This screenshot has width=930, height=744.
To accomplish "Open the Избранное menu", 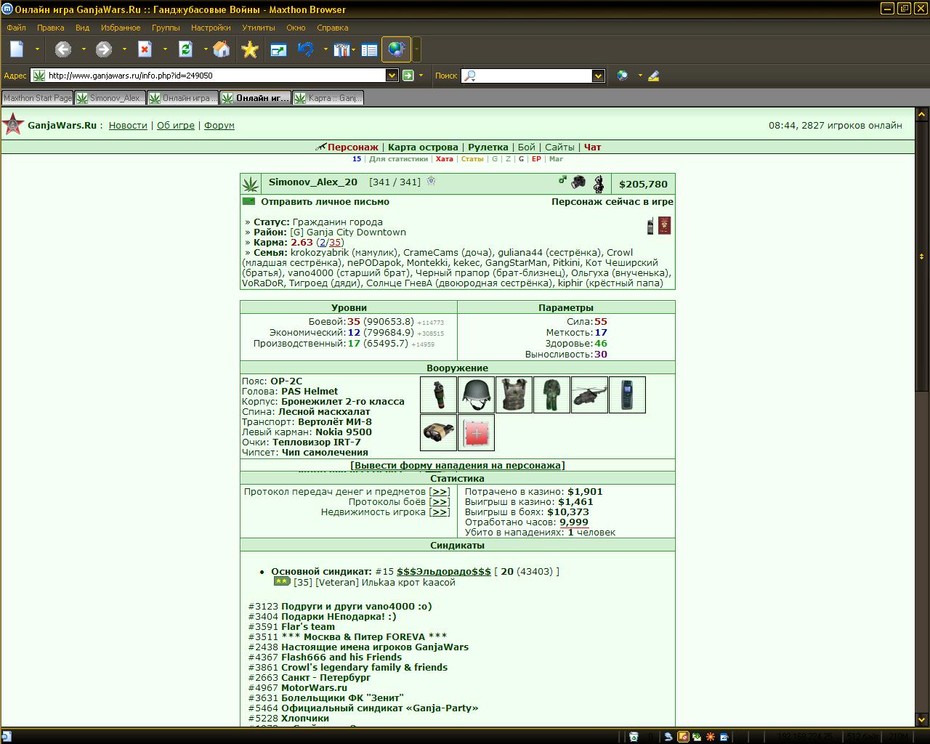I will click(x=120, y=28).
